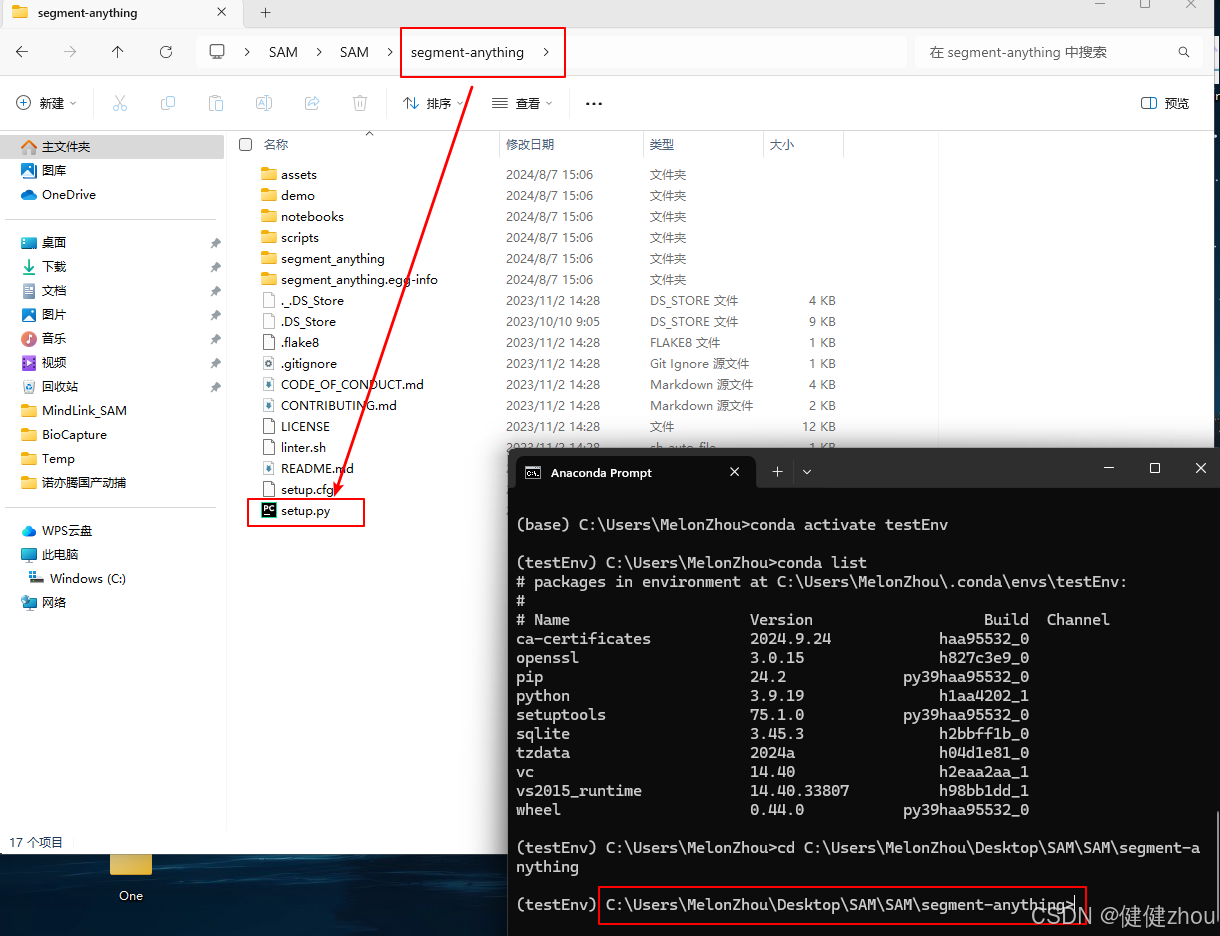Select the .gitignore file
The width and height of the screenshot is (1220, 936).
(x=308, y=363)
